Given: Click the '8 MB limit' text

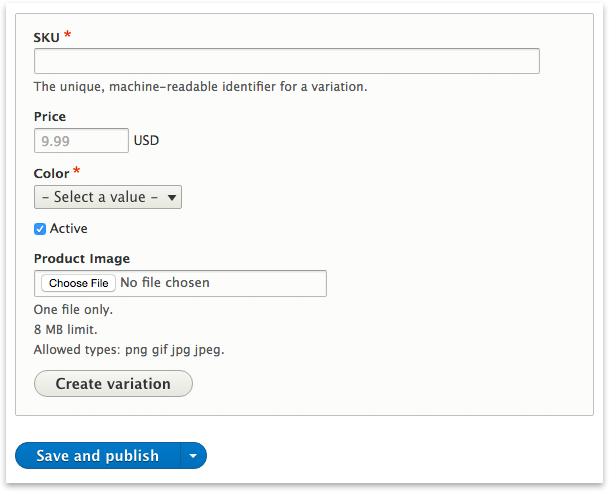Looking at the screenshot, I should point(66,329).
